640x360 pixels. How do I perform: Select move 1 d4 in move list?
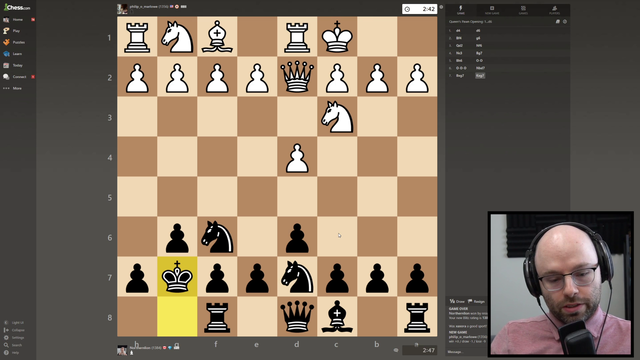click(x=458, y=31)
